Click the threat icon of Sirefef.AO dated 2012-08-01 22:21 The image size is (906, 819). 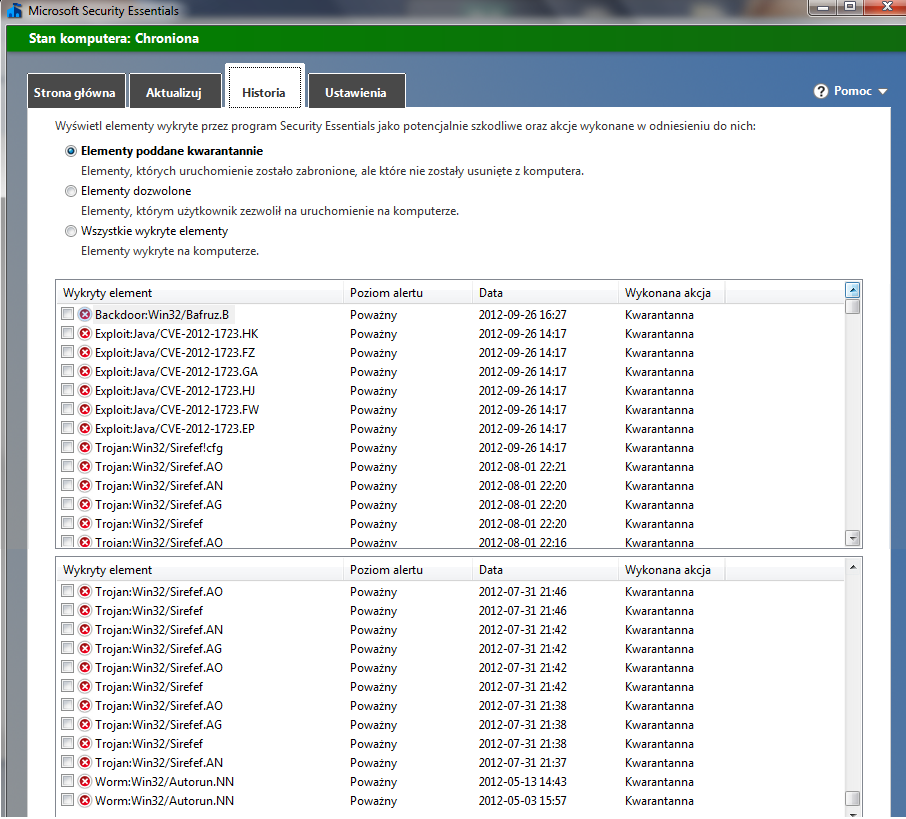coord(85,466)
